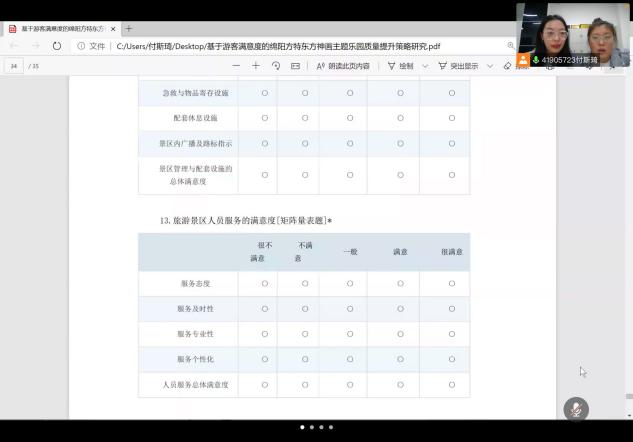Click the 服务及时性 row label

(x=195, y=309)
